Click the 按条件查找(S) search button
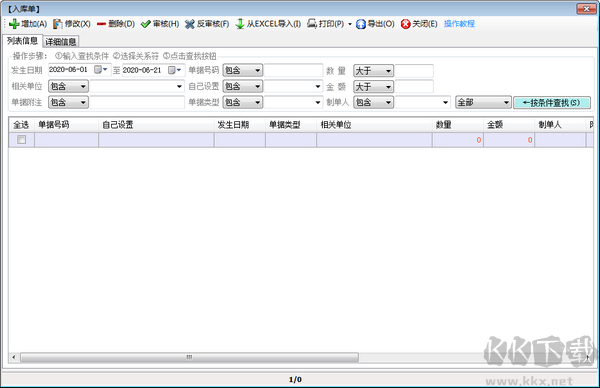This screenshot has height=388, width=600. pos(552,103)
